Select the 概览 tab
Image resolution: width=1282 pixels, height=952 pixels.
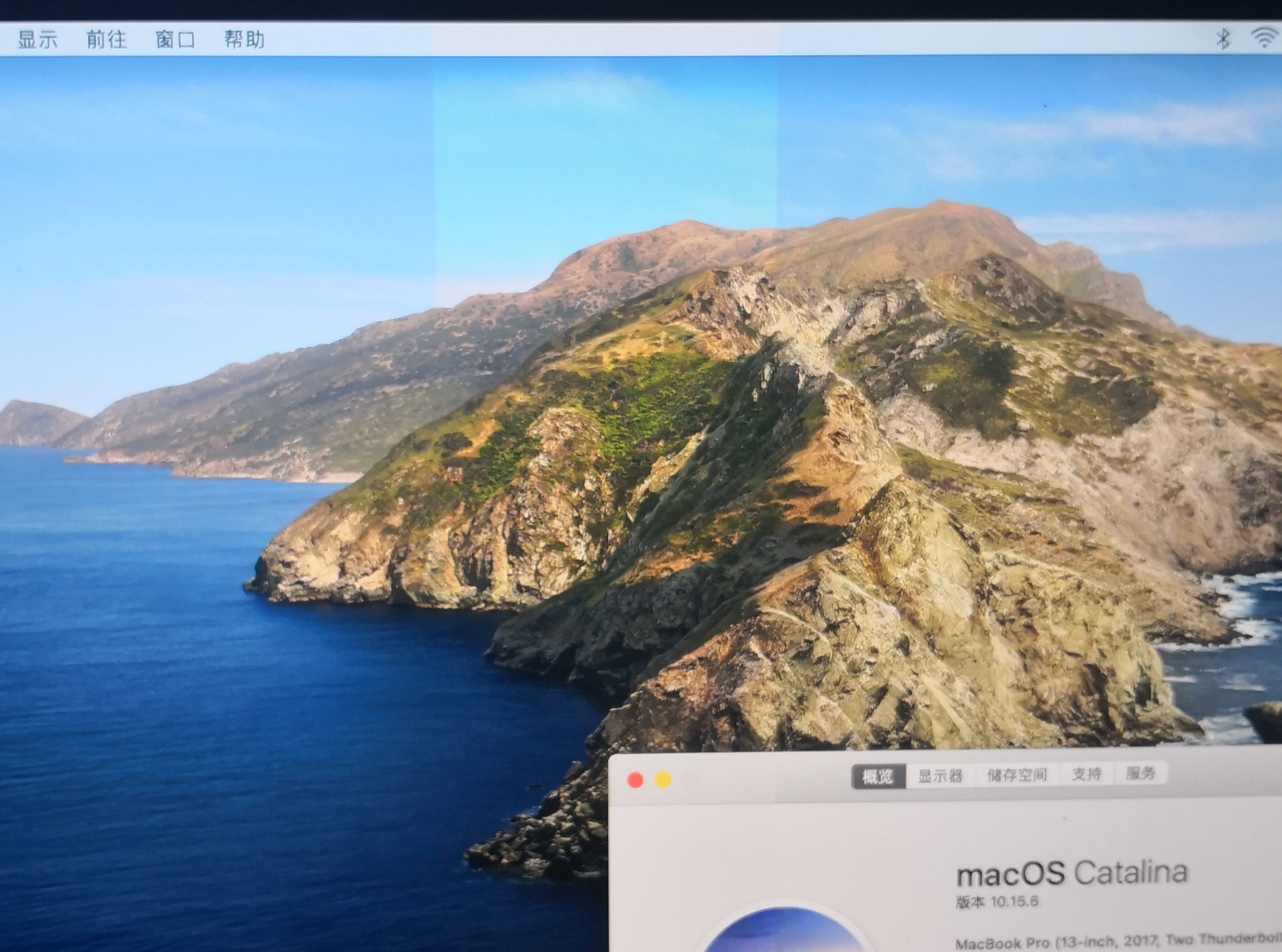coord(878,776)
